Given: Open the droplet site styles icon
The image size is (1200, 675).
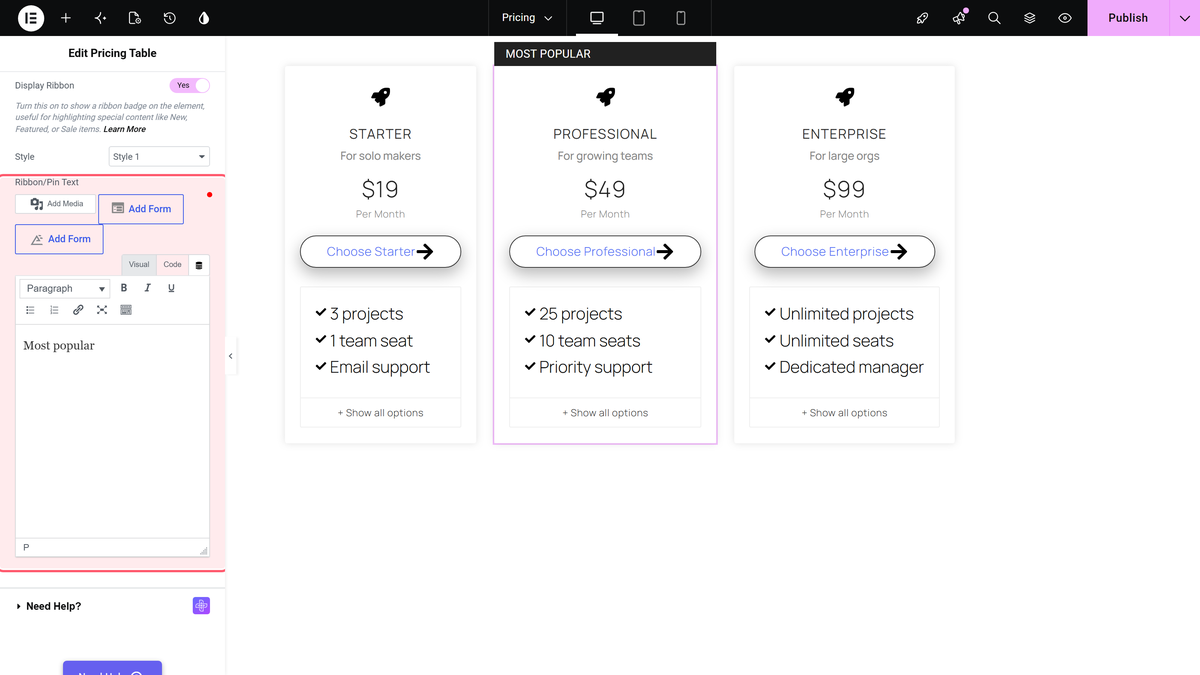Looking at the screenshot, I should [x=204, y=18].
